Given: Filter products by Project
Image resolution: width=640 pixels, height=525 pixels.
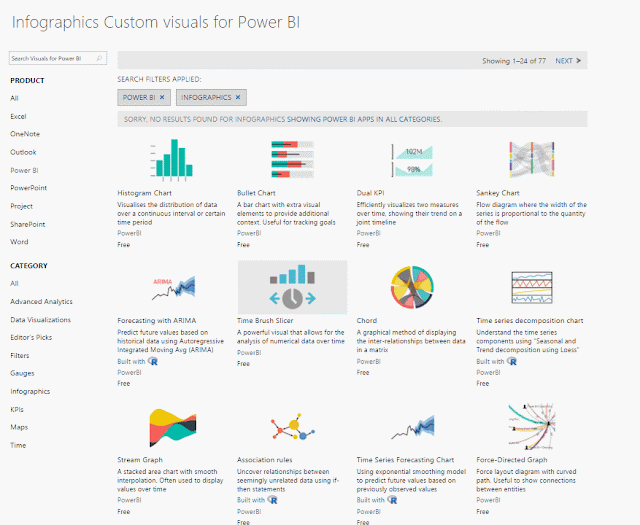Looking at the screenshot, I should [x=21, y=206].
